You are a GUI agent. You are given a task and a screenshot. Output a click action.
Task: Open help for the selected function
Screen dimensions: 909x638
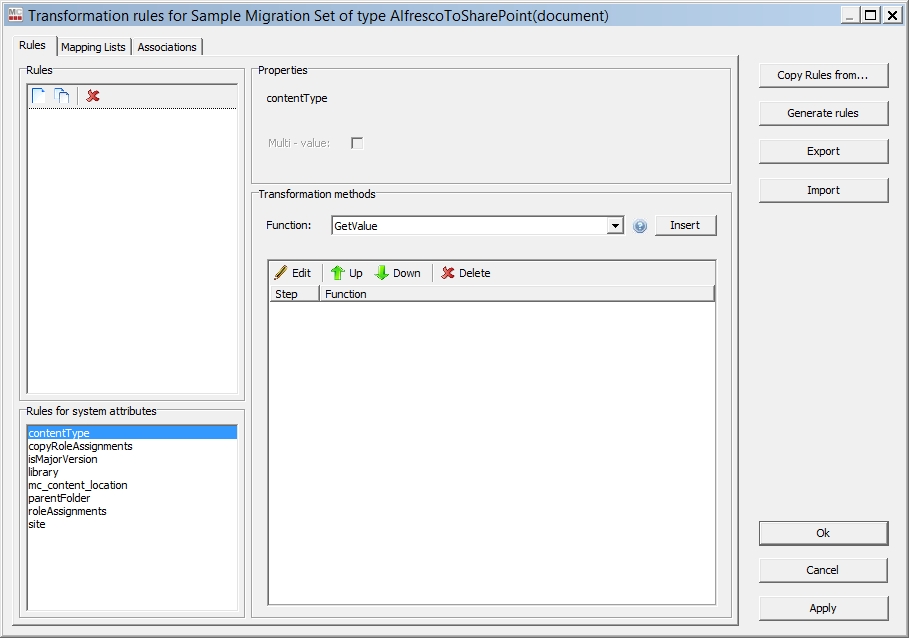[x=639, y=226]
